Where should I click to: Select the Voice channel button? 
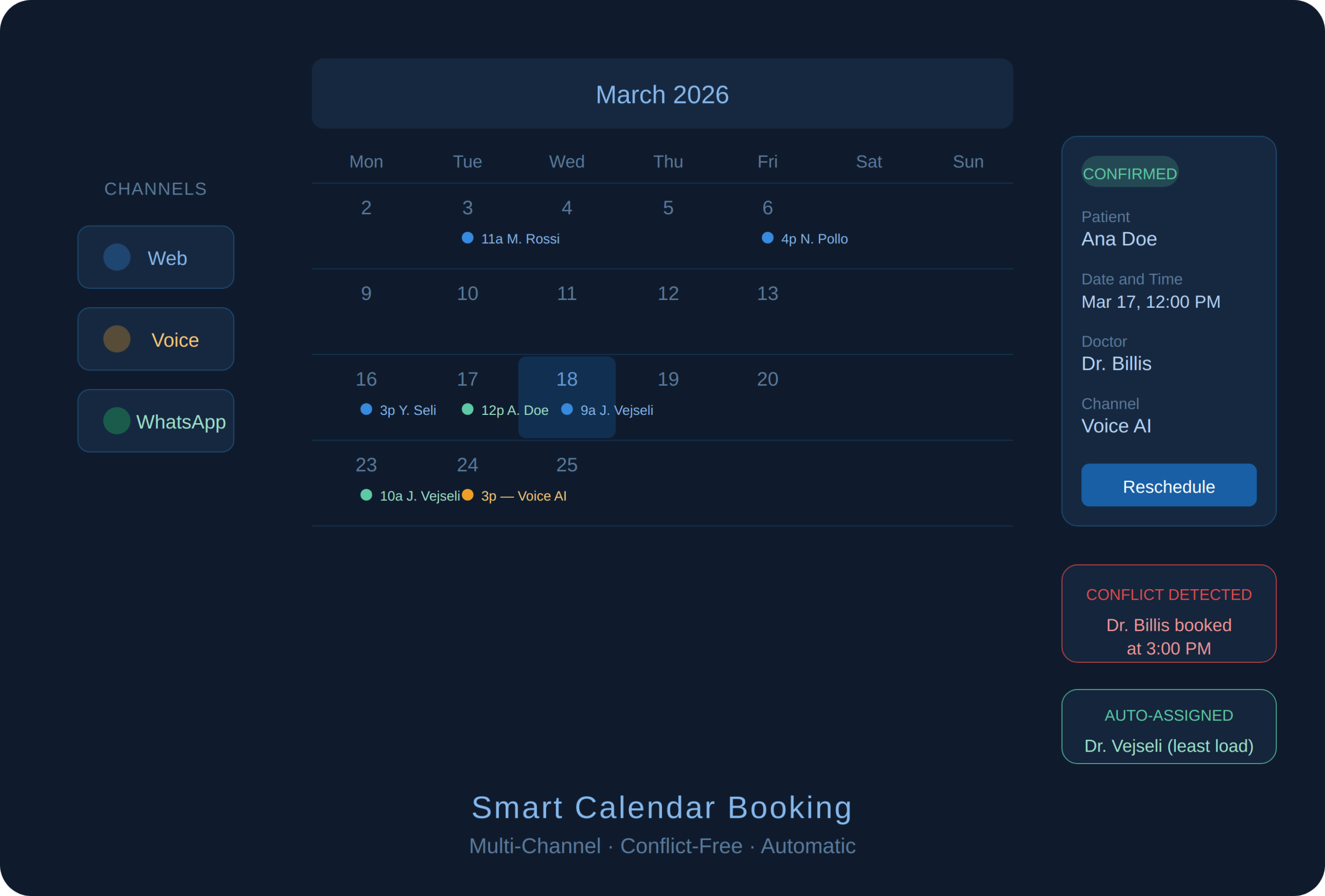coord(156,339)
